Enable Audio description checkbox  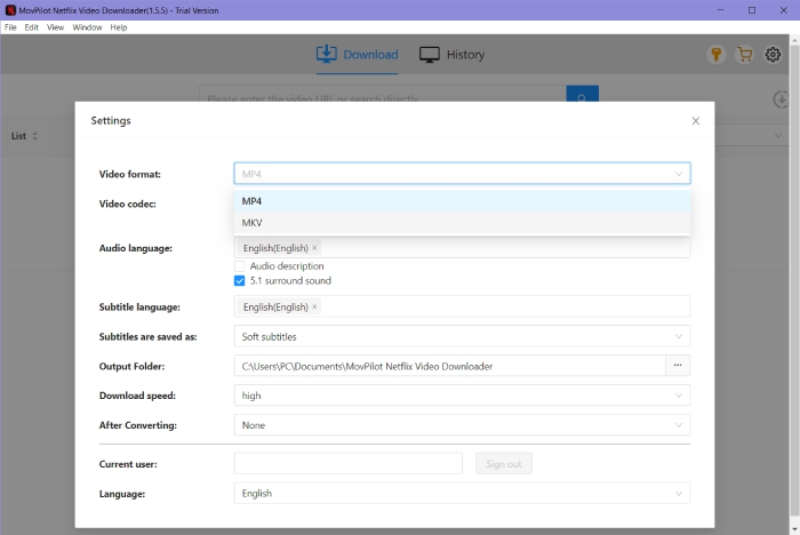[x=239, y=266]
